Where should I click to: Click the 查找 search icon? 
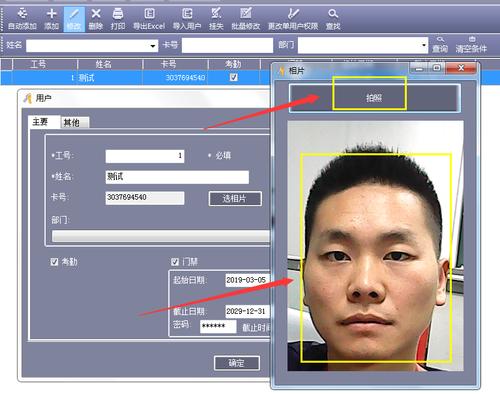point(333,19)
